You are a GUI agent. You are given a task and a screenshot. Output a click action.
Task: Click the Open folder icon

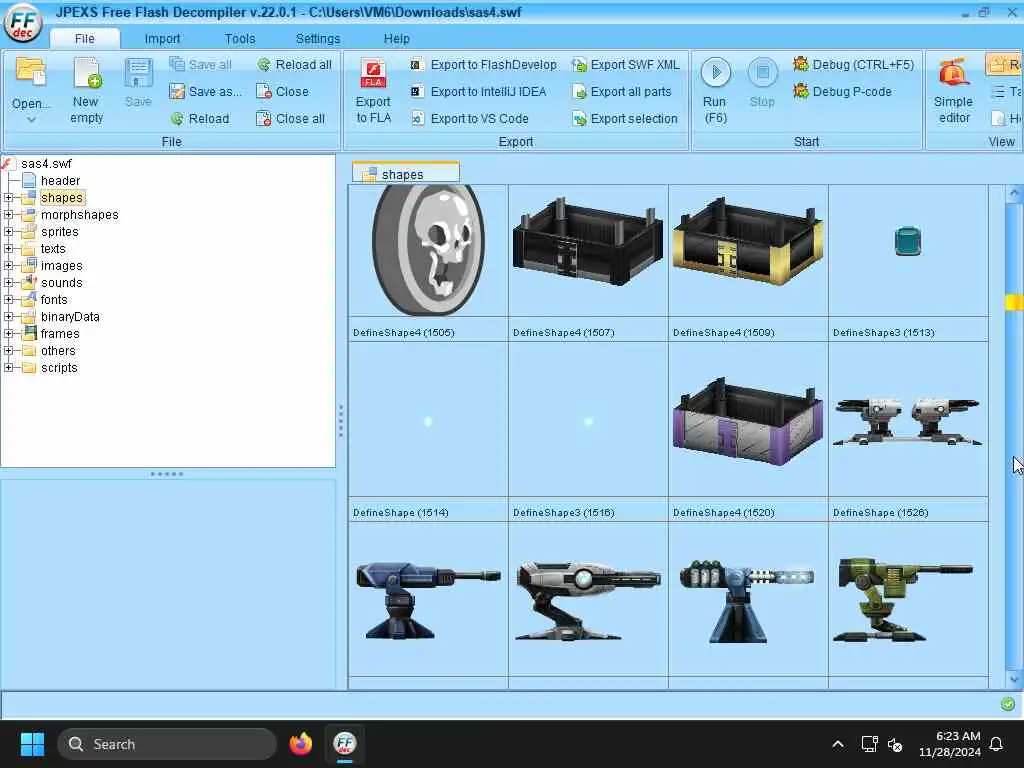click(x=30, y=73)
